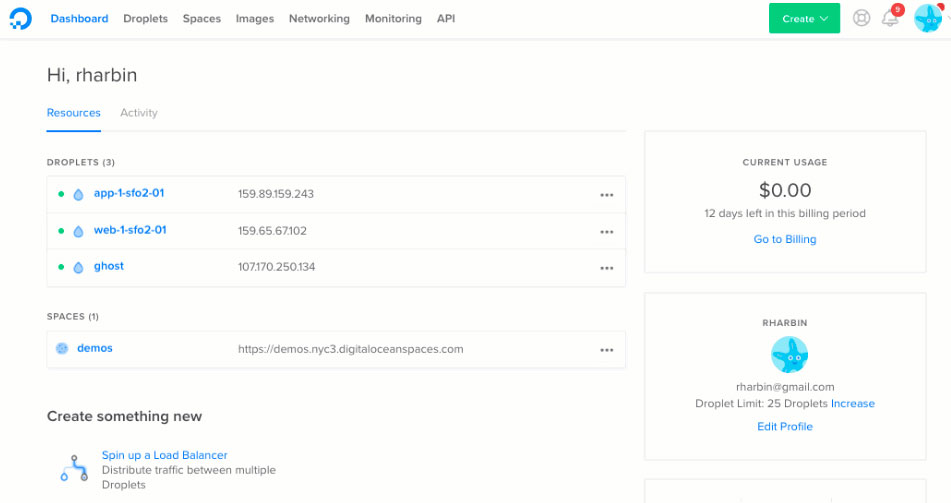
Task: Click IP address 159.89.159.243
Action: 276,194
